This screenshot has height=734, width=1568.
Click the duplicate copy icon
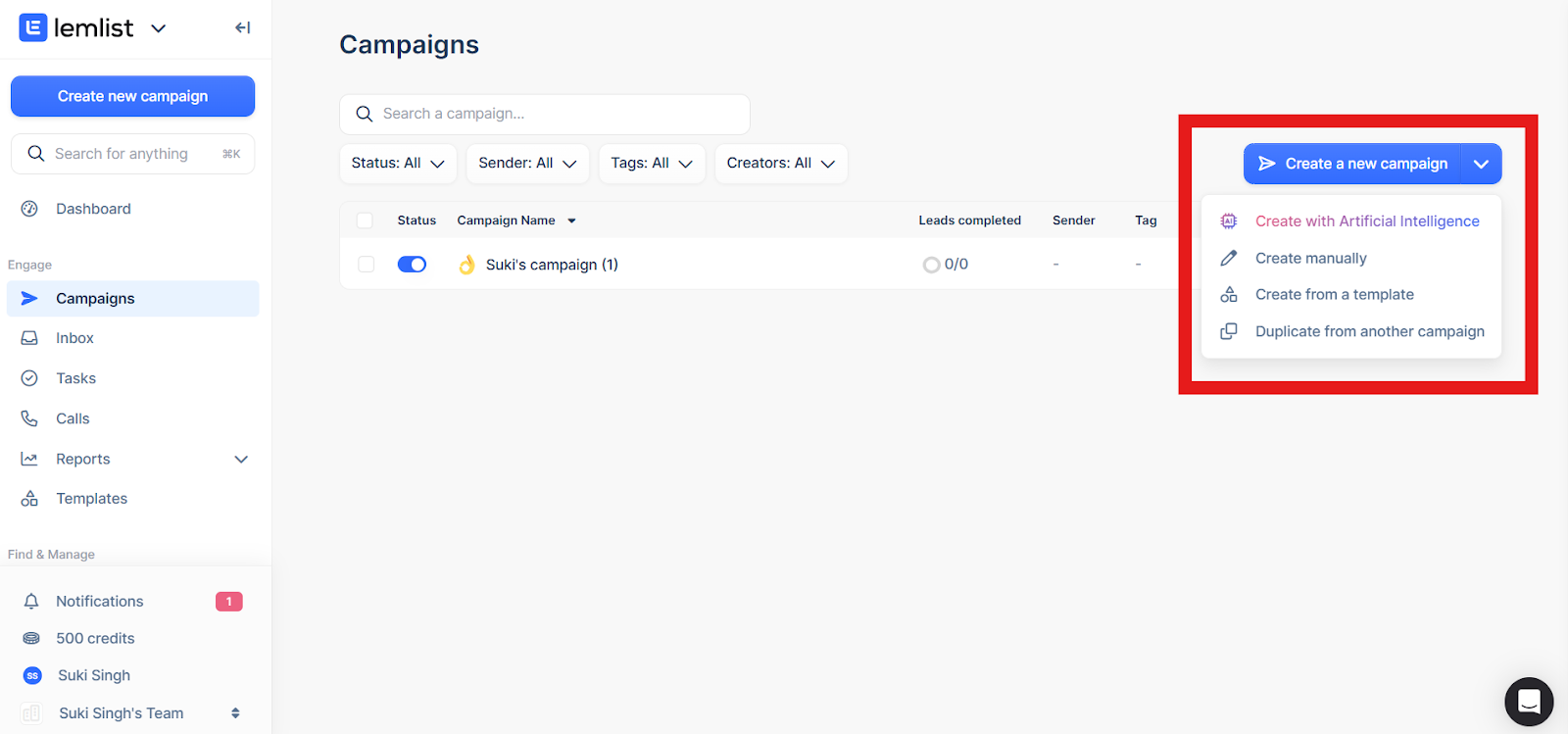coord(1228,331)
